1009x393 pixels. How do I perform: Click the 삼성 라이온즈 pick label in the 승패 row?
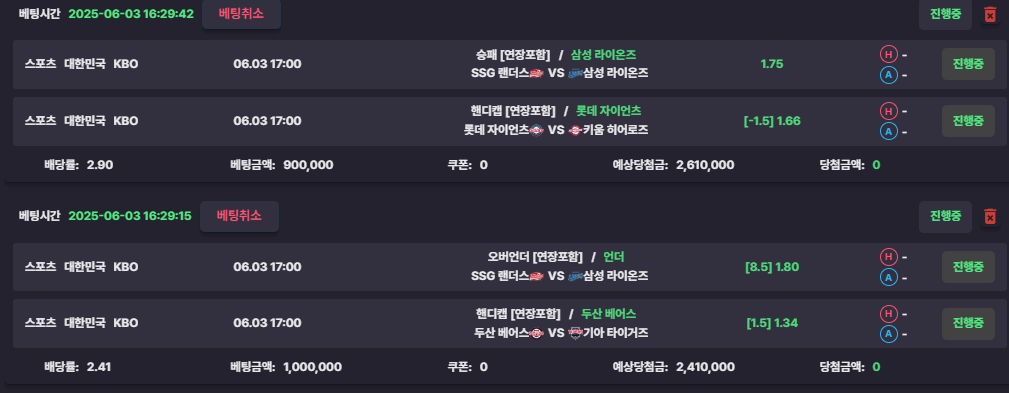coord(603,55)
